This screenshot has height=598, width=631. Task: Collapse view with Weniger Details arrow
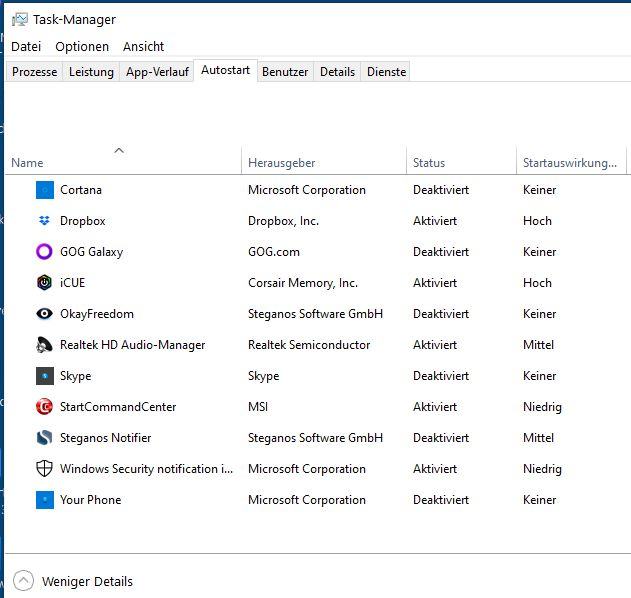23,581
